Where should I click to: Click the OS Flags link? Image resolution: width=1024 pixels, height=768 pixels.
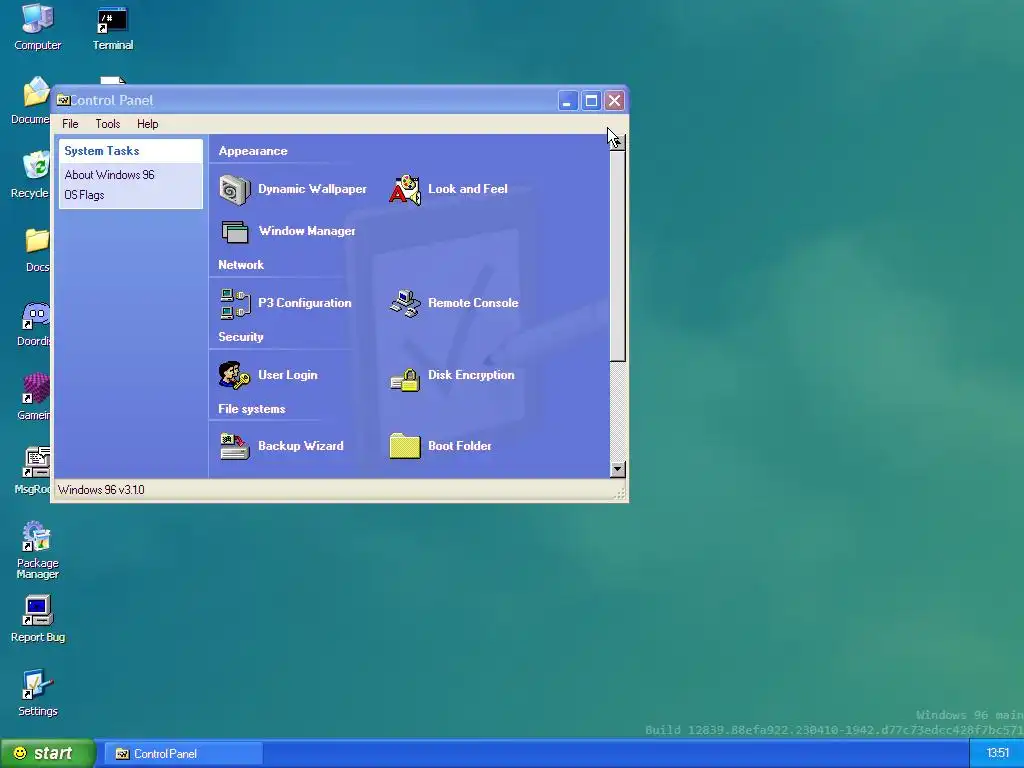[84, 195]
